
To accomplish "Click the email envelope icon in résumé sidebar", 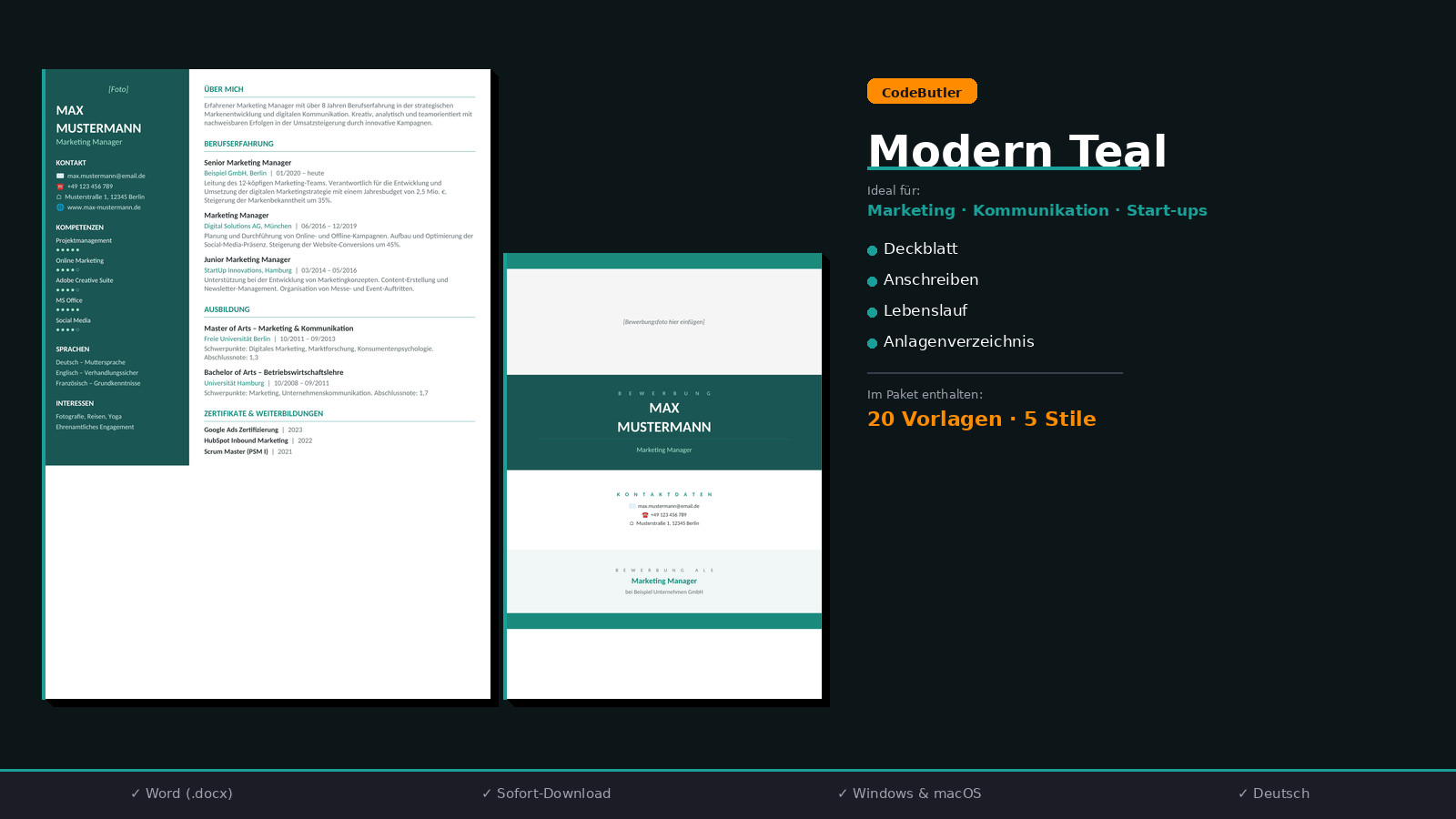I will pos(60,176).
